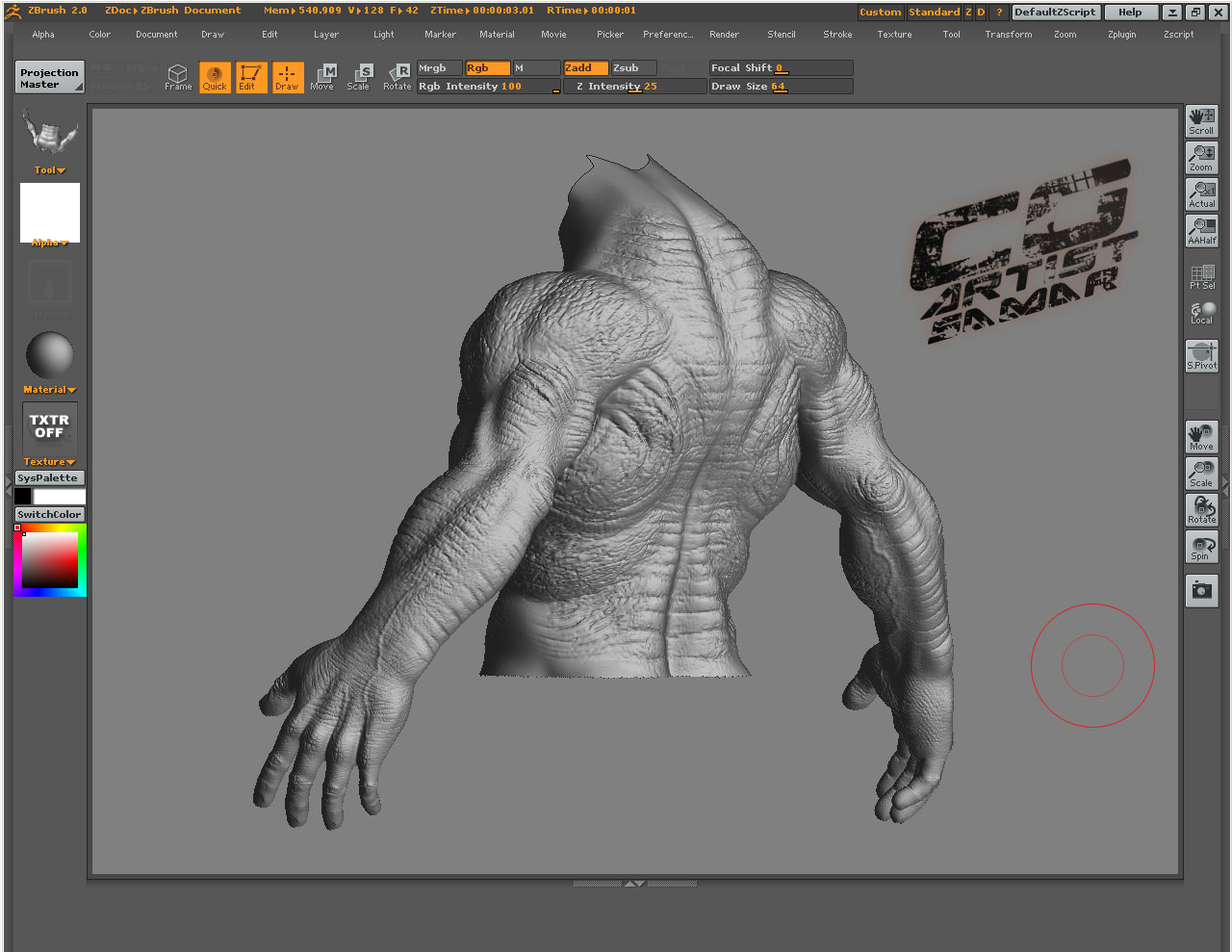Click the Scroll icon in right shelf
Screen dimensions: 1232x952
click(1201, 120)
